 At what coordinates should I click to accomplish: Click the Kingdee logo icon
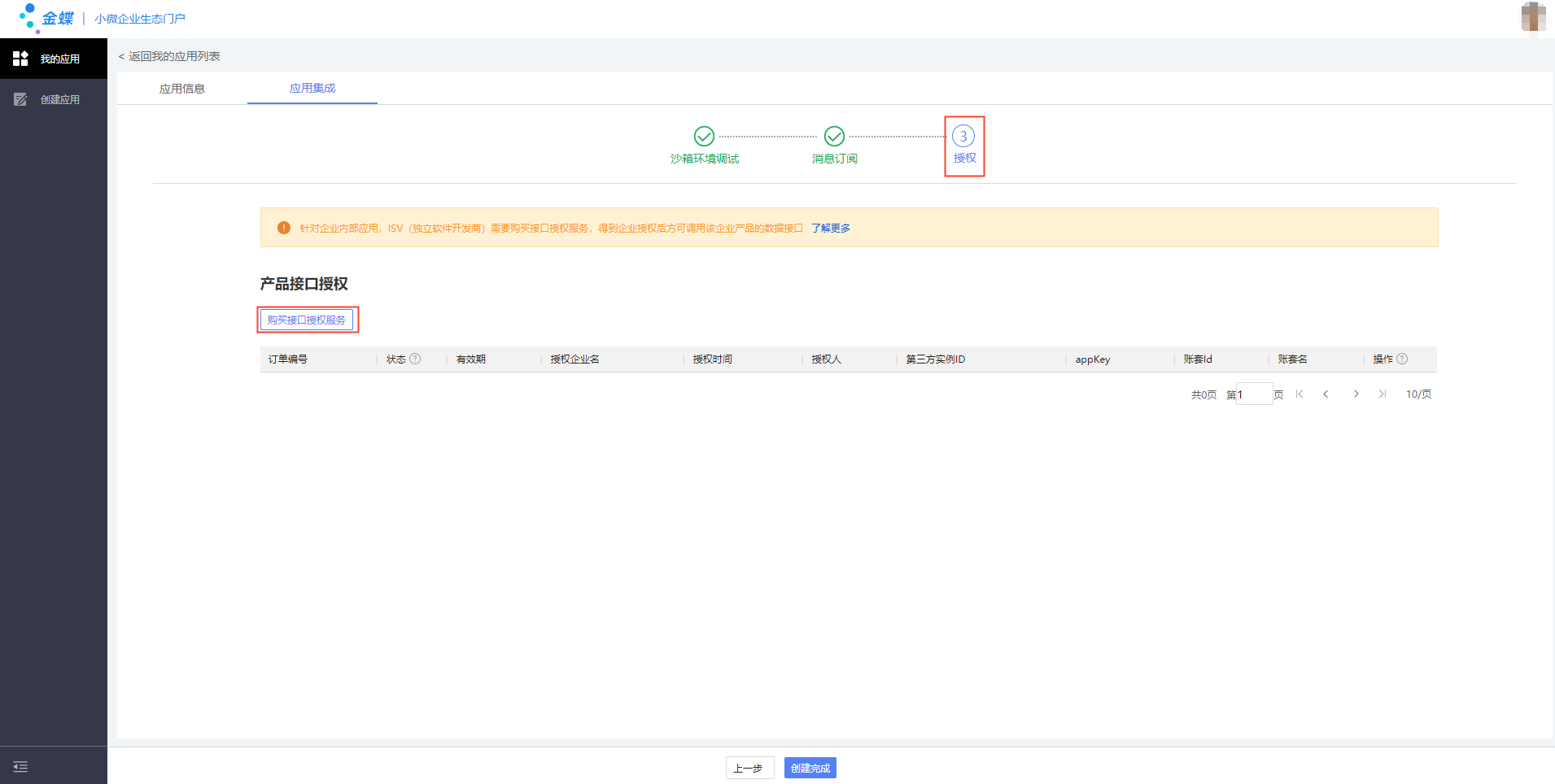coord(30,18)
